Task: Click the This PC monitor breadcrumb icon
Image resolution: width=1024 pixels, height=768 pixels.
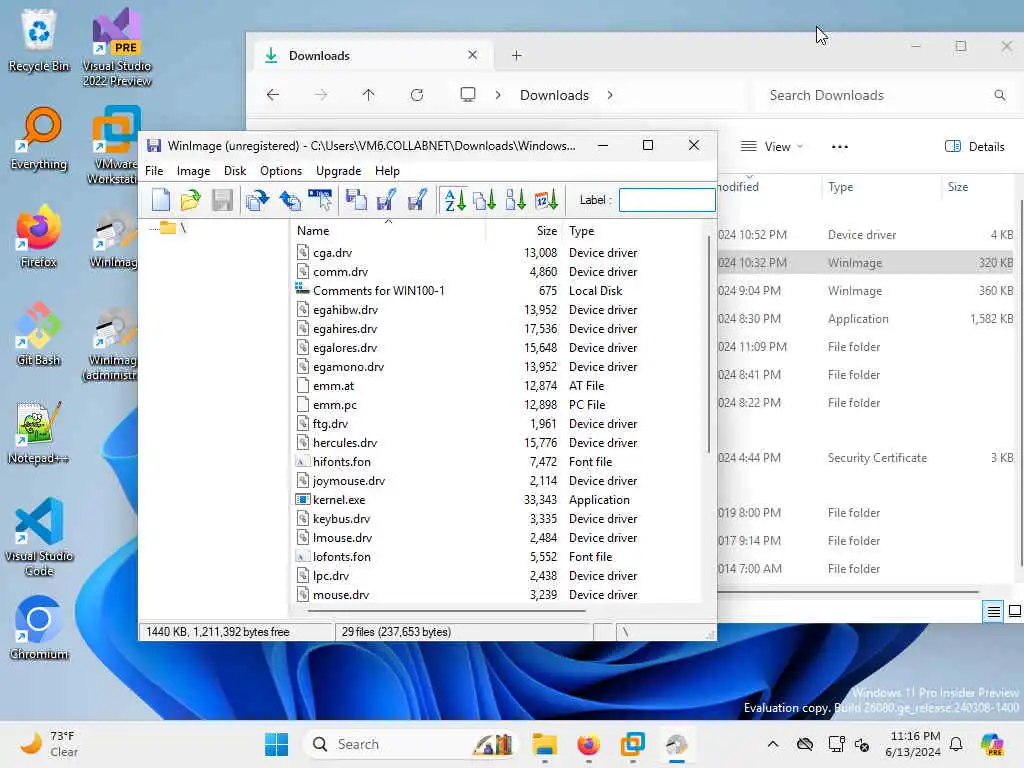Action: [x=468, y=95]
